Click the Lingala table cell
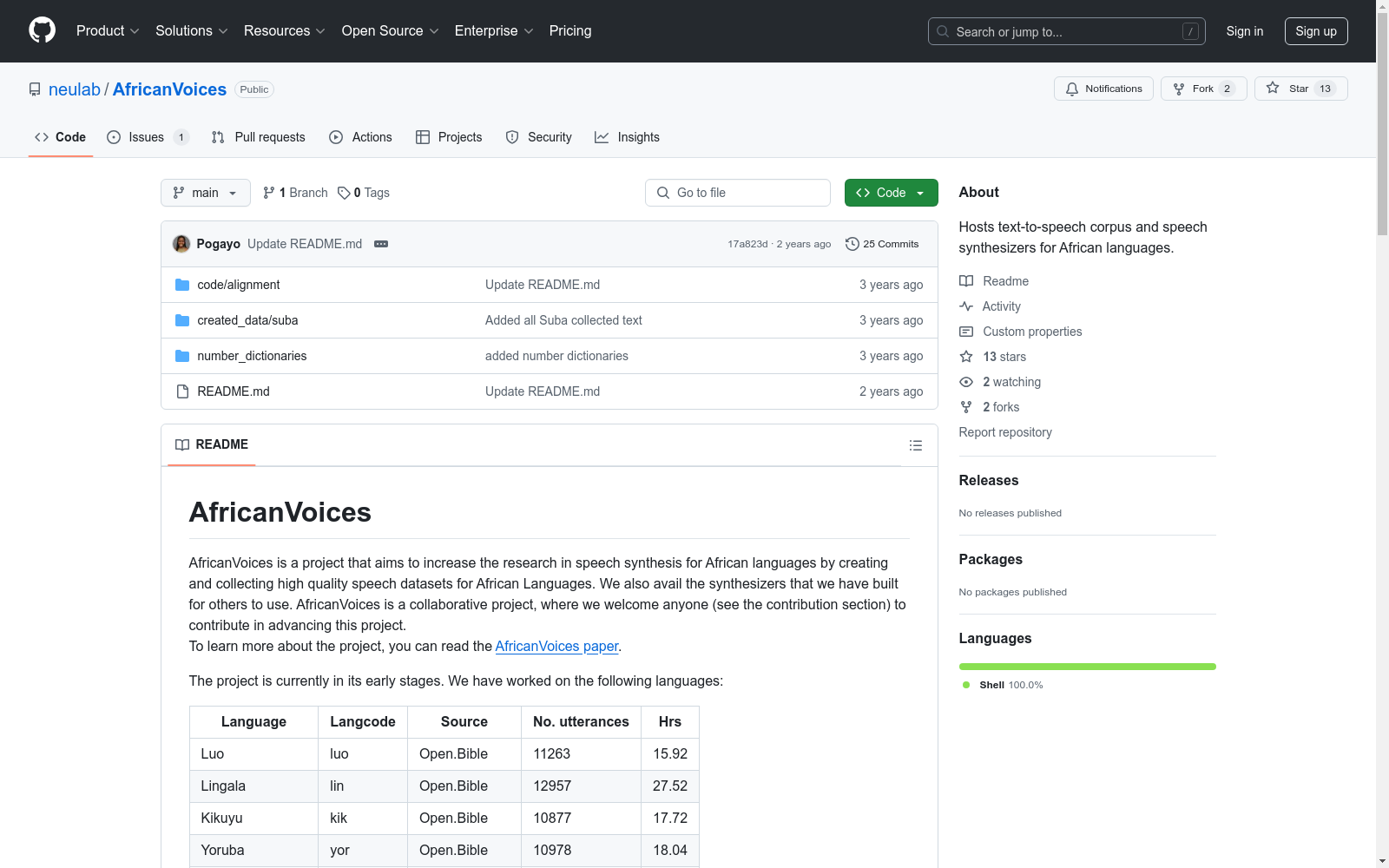Viewport: 1389px width, 868px height. click(x=253, y=786)
